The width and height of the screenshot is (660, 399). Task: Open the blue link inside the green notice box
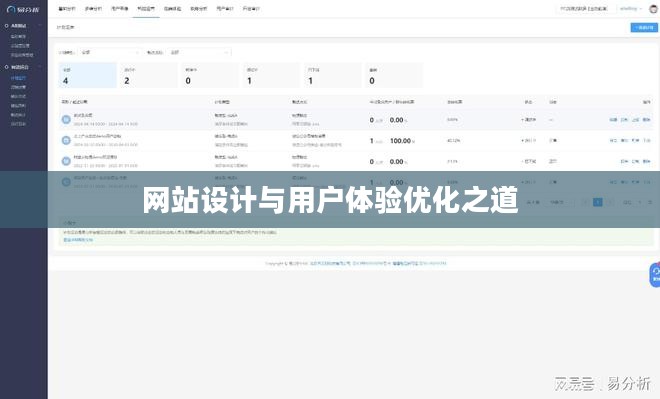[78, 239]
